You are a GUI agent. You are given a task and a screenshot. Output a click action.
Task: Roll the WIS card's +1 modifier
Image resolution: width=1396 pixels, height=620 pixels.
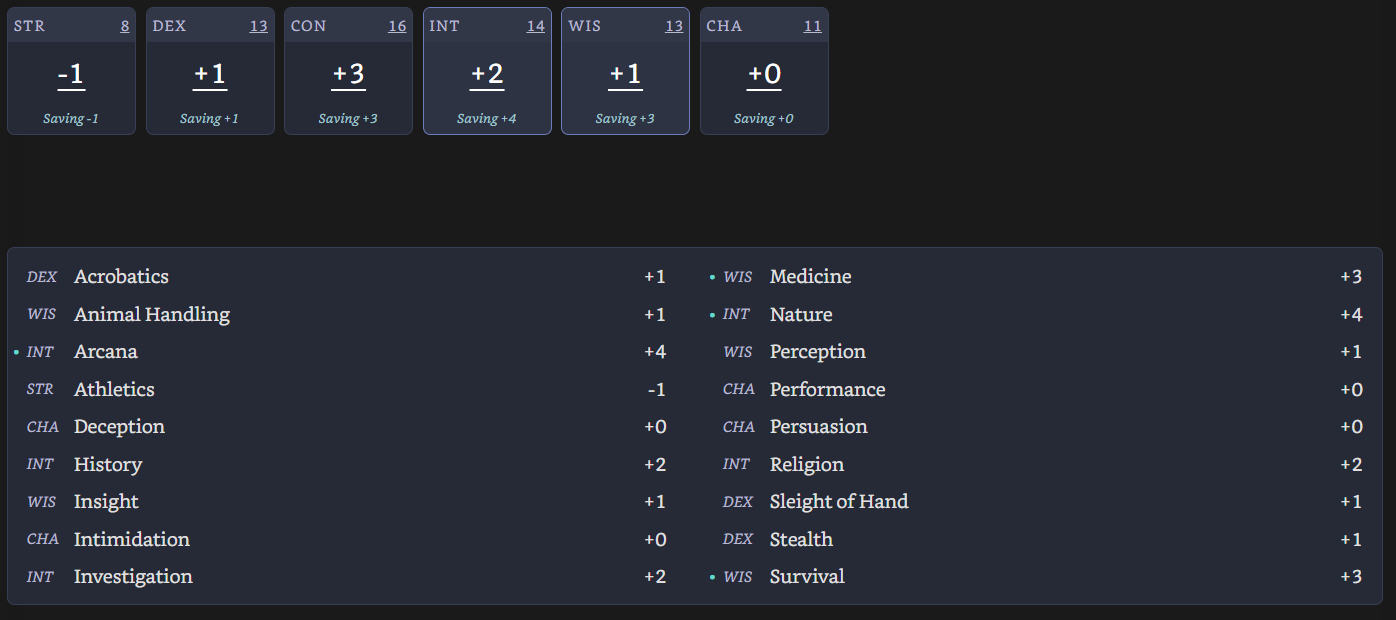(x=625, y=74)
